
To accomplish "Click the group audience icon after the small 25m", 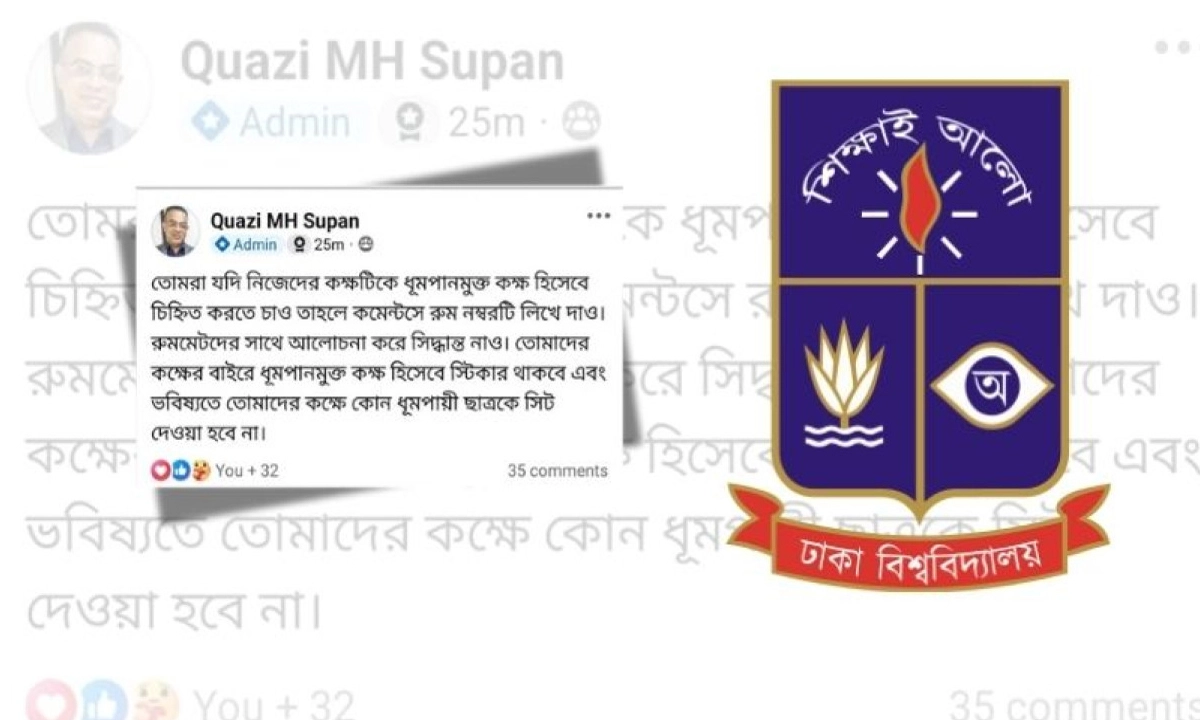I will coord(365,245).
